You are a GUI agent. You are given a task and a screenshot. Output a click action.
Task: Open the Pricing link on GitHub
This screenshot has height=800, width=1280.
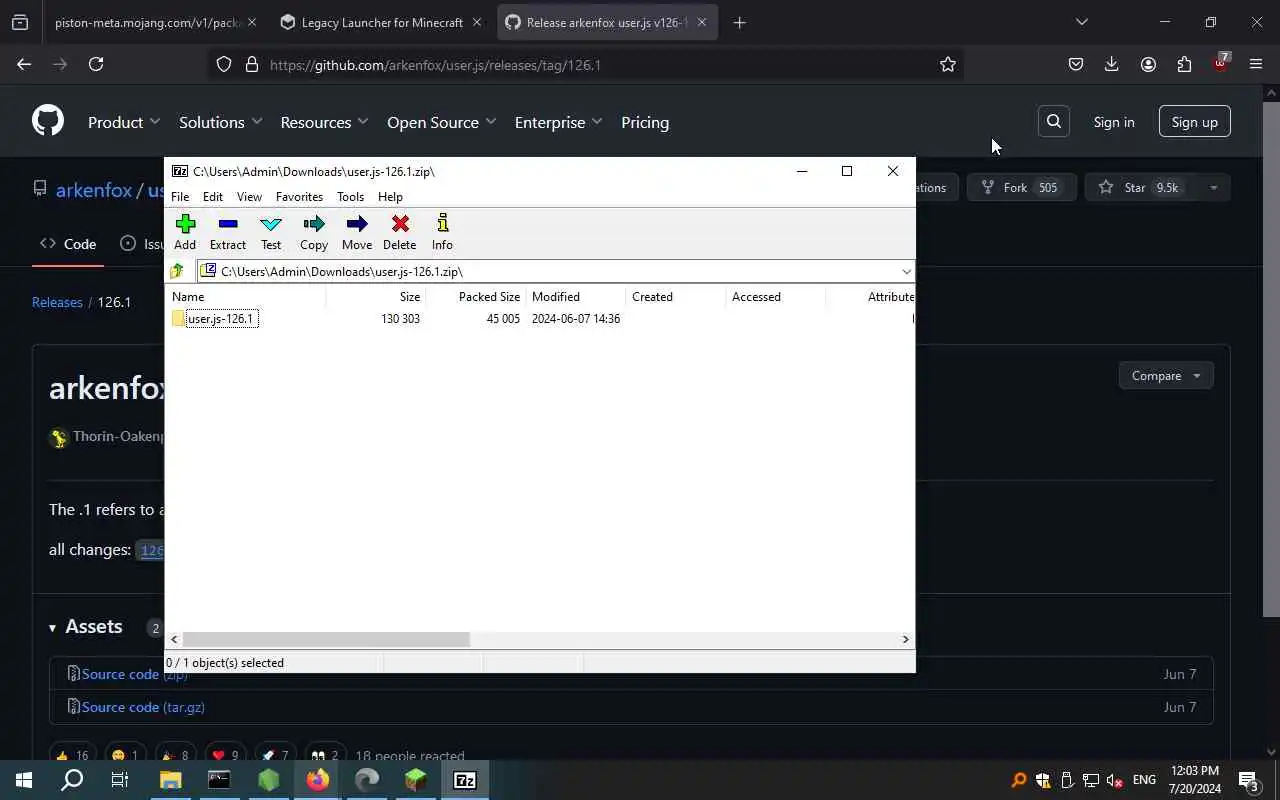coord(645,122)
